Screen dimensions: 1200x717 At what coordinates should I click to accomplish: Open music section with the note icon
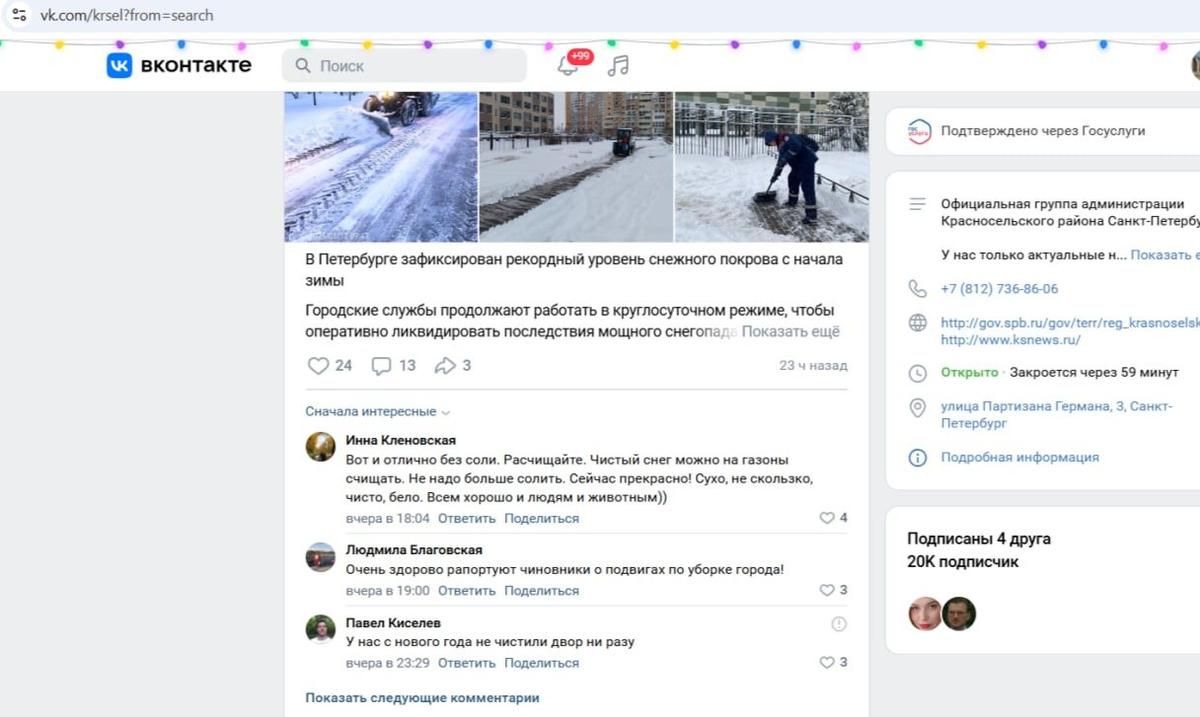[x=621, y=65]
